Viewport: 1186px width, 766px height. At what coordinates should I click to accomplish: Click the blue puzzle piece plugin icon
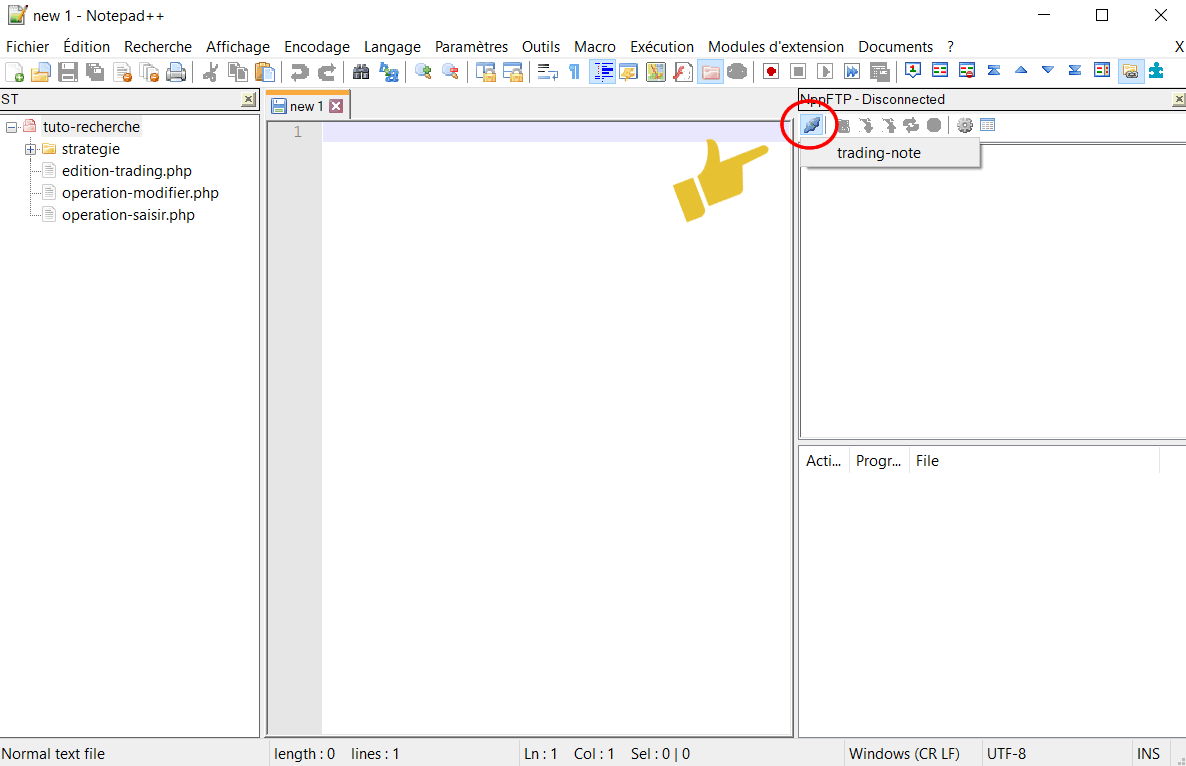(1157, 70)
